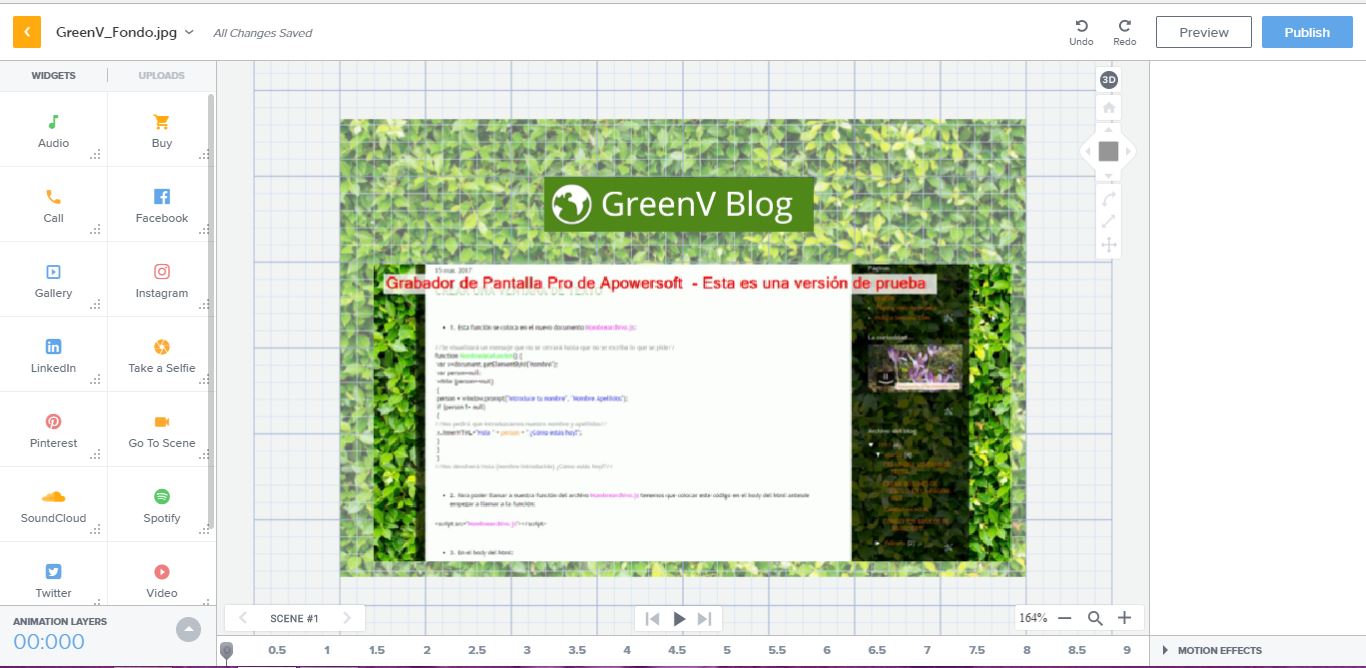Add the Call widget

click(53, 205)
